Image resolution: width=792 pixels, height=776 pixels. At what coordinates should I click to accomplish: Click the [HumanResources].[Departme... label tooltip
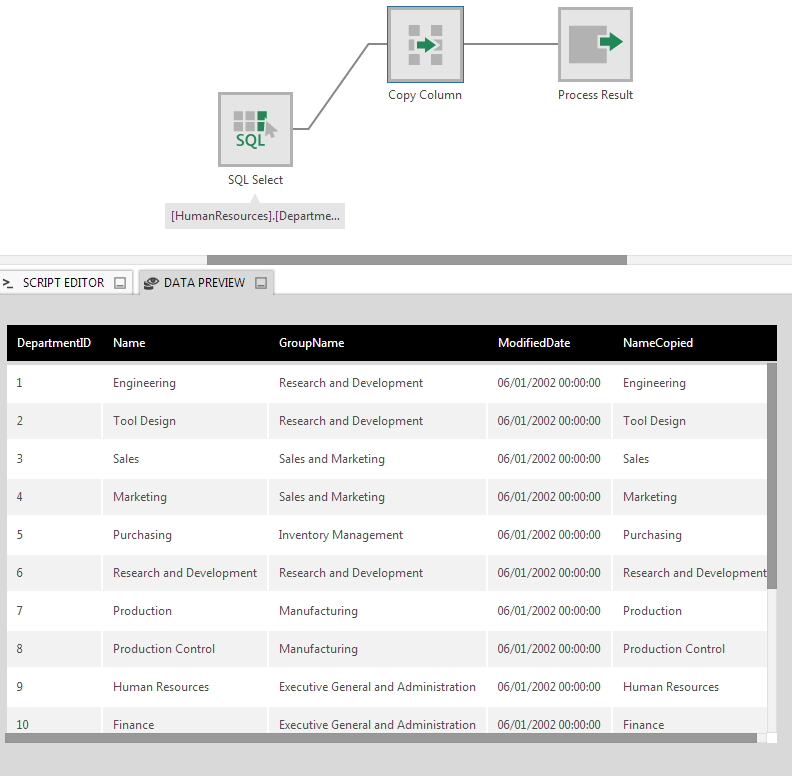pyautogui.click(x=255, y=216)
